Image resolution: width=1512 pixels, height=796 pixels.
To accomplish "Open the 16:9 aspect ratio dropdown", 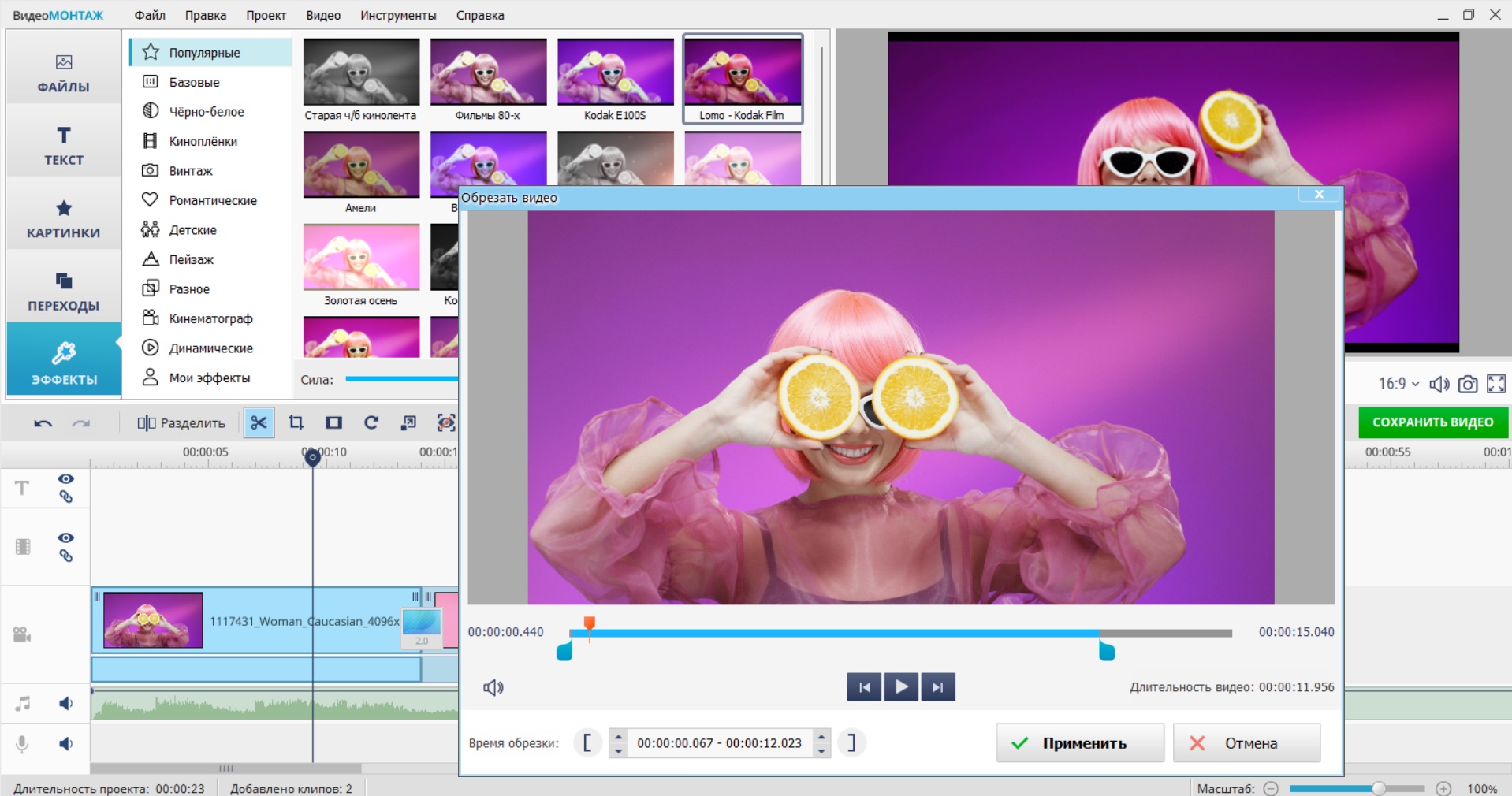I will [1398, 384].
